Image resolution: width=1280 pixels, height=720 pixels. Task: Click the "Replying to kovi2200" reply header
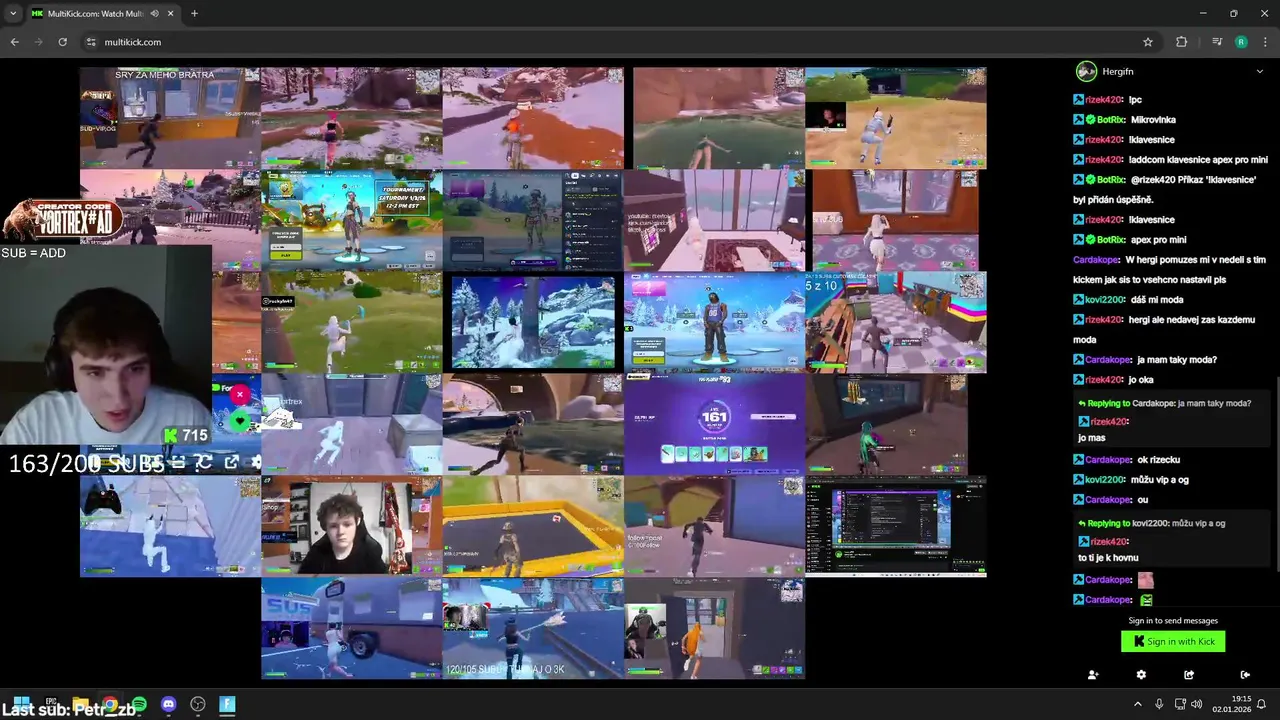click(1151, 523)
